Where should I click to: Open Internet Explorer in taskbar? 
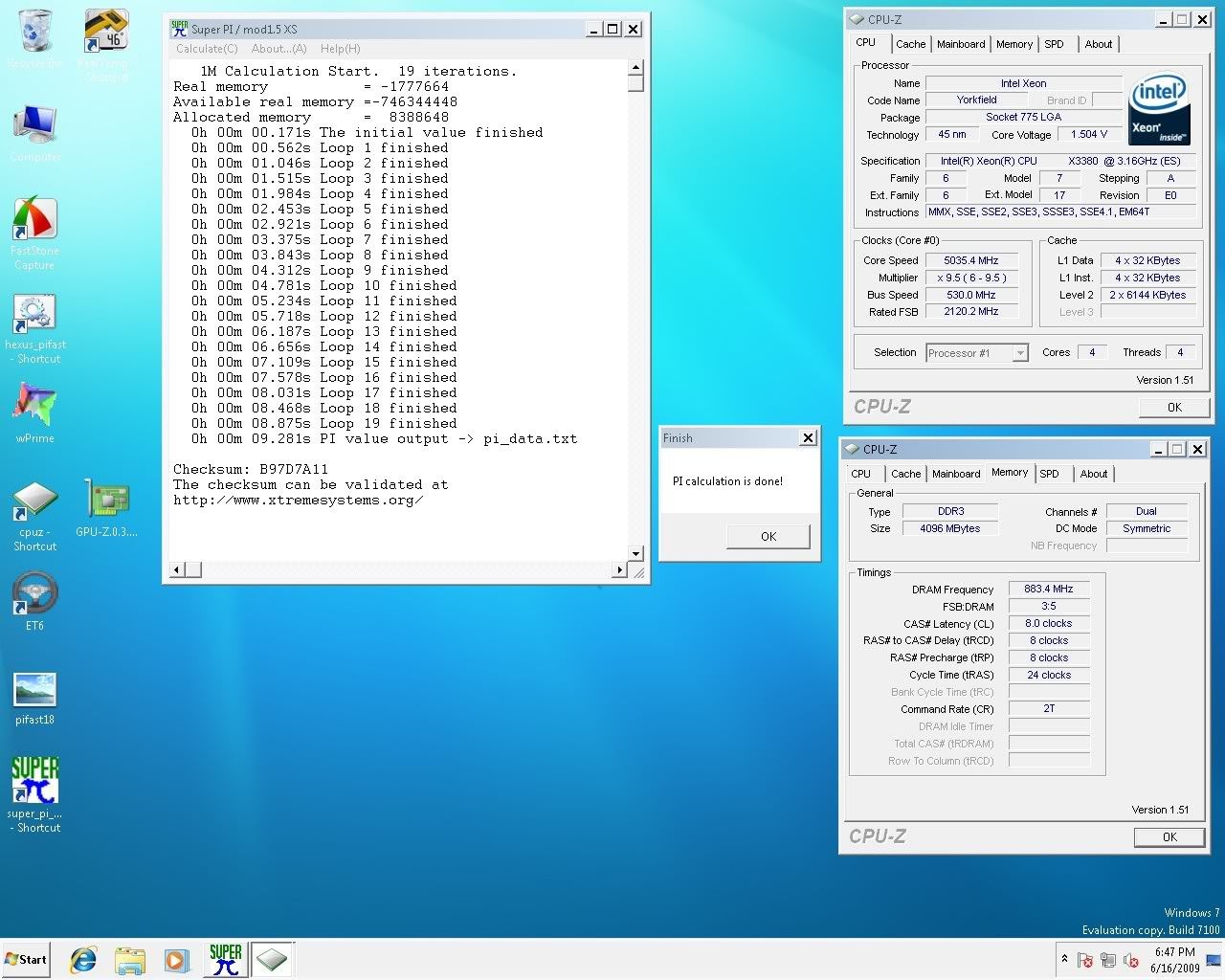click(x=83, y=960)
